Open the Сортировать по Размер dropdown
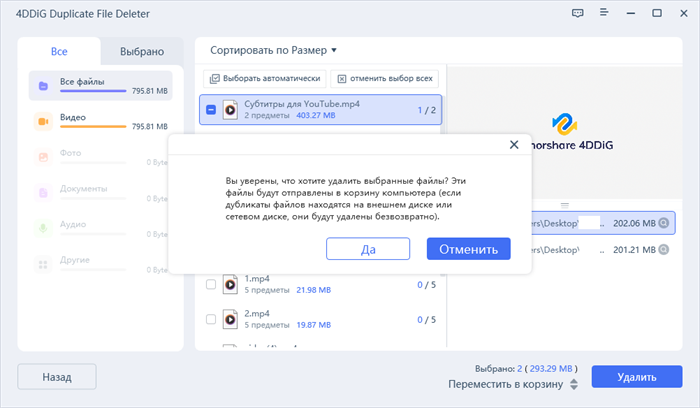The image size is (700, 408). pyautogui.click(x=273, y=50)
